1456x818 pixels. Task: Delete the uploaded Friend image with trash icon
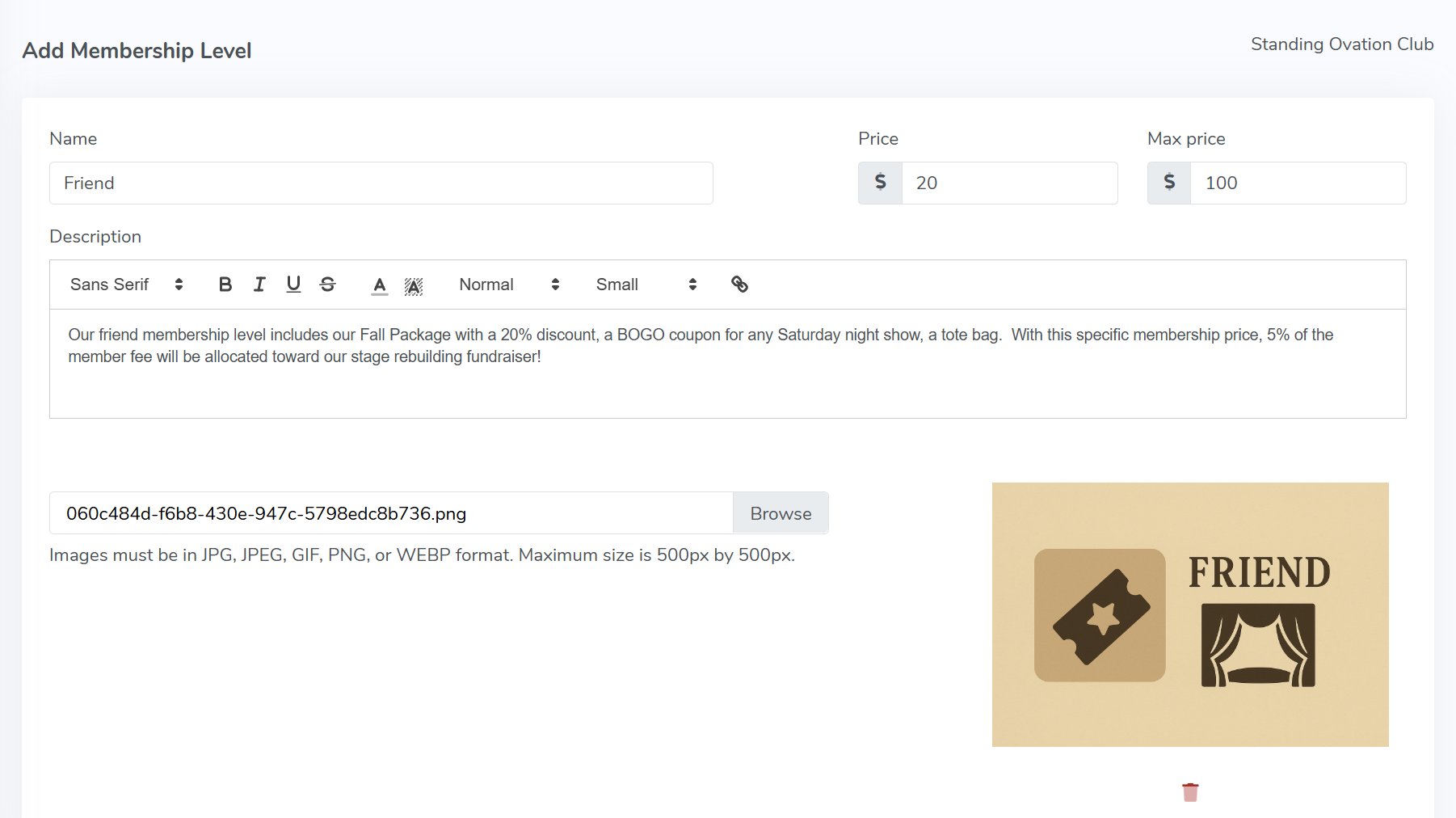click(x=1190, y=792)
